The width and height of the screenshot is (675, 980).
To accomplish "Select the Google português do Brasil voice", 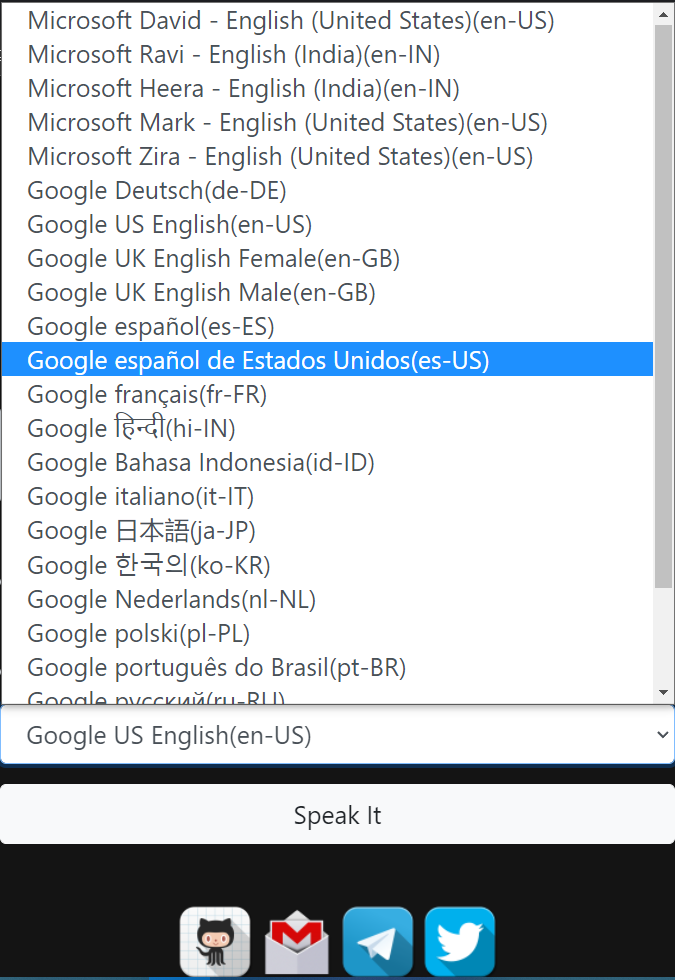I will (216, 667).
